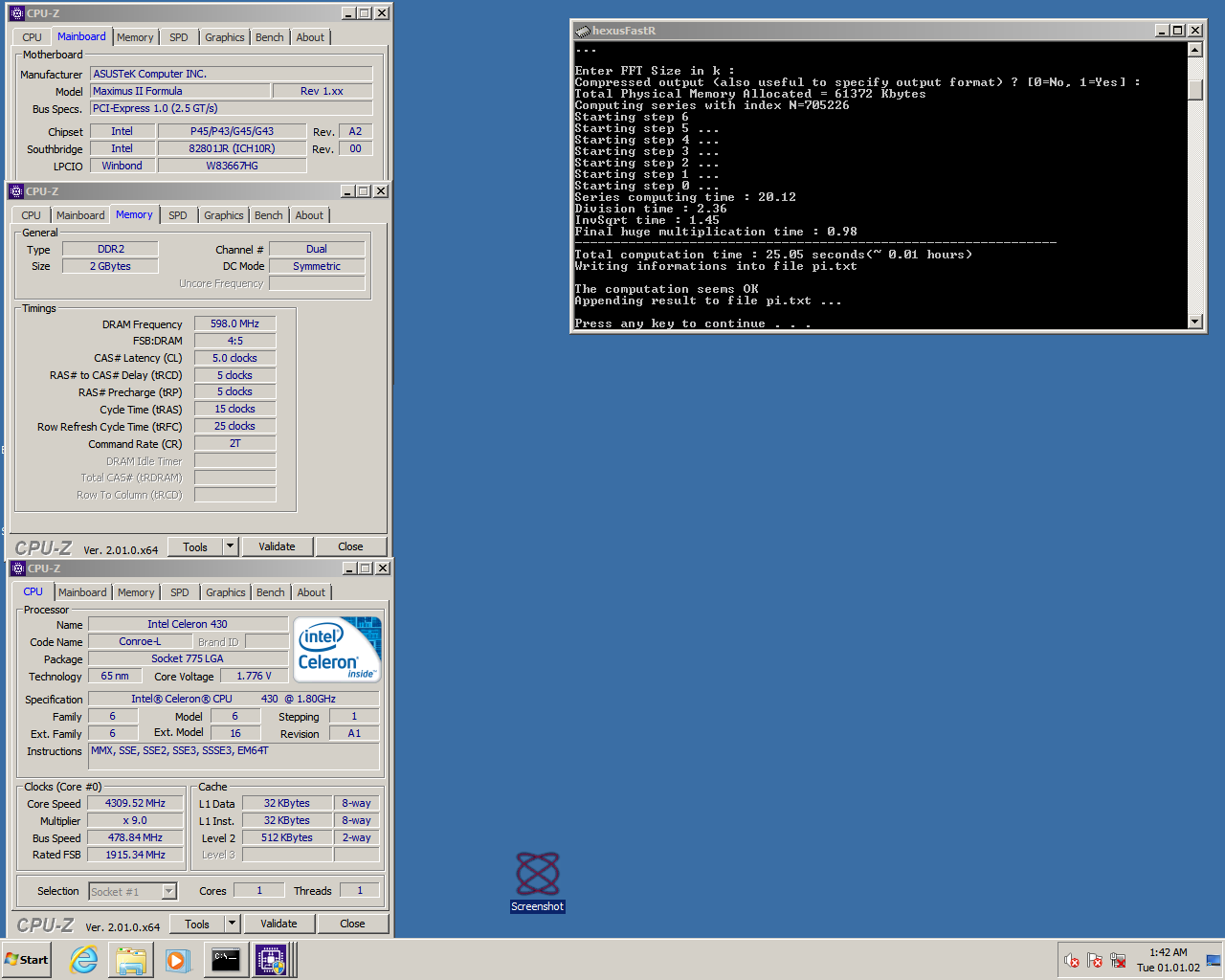Open Windows Media Player on taskbar
The height and width of the screenshot is (980, 1225).
(x=178, y=960)
